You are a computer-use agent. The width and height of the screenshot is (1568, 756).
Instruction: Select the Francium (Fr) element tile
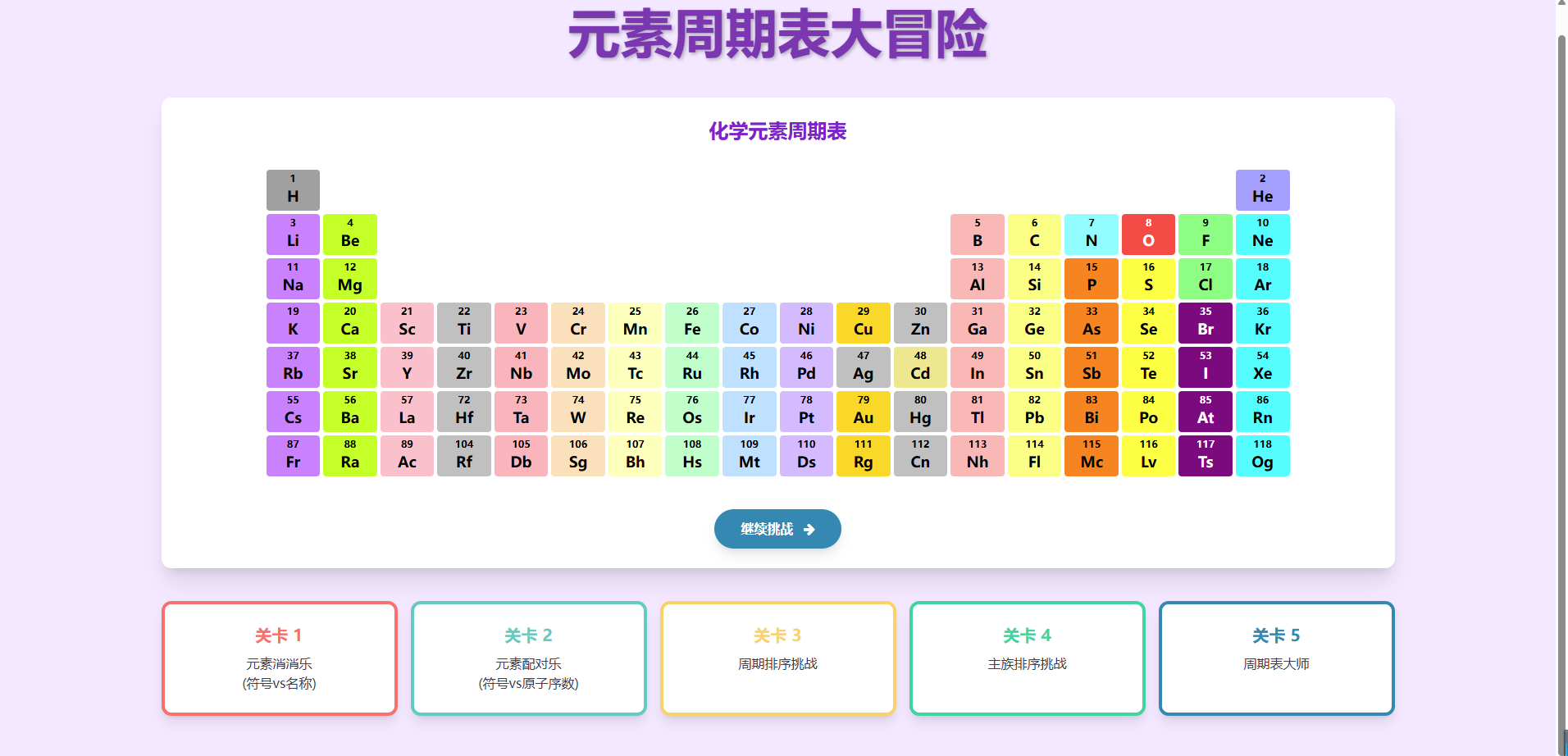tap(293, 456)
